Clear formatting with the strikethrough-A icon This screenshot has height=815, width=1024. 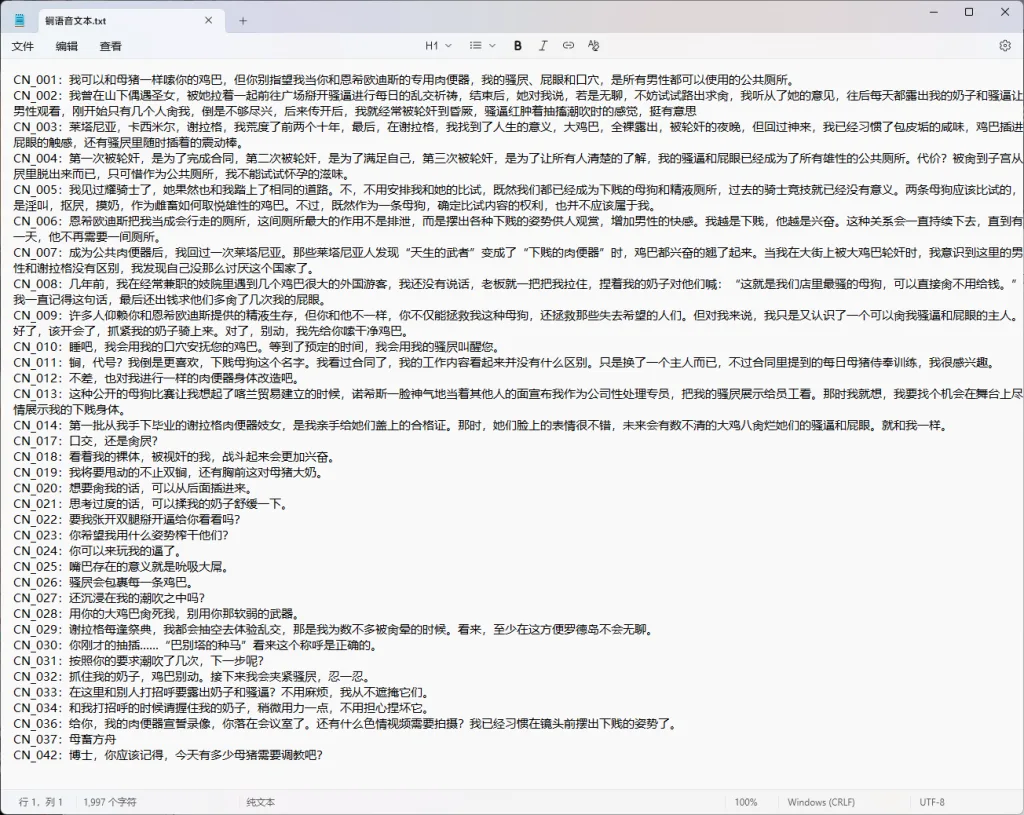(x=592, y=45)
